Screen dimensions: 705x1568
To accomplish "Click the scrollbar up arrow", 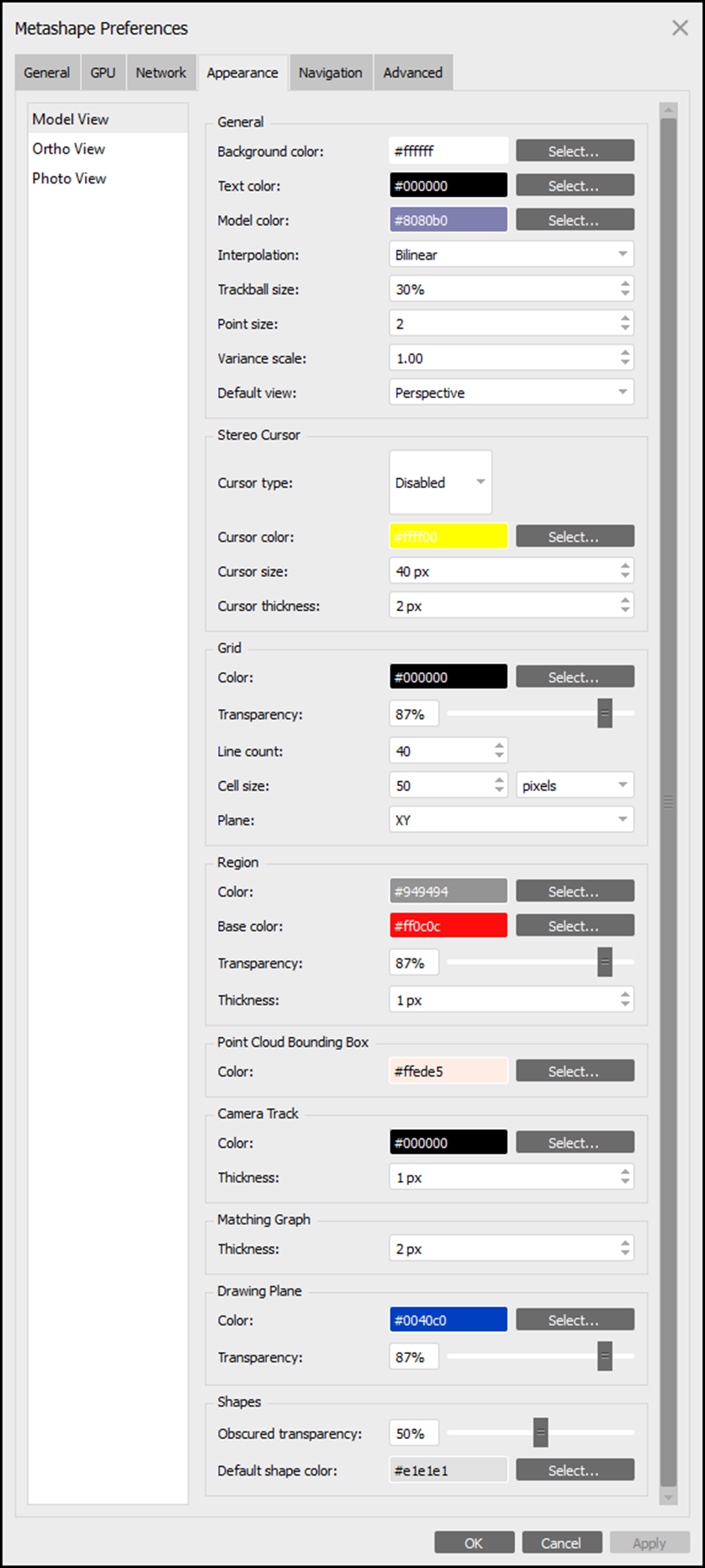I will tap(669, 110).
